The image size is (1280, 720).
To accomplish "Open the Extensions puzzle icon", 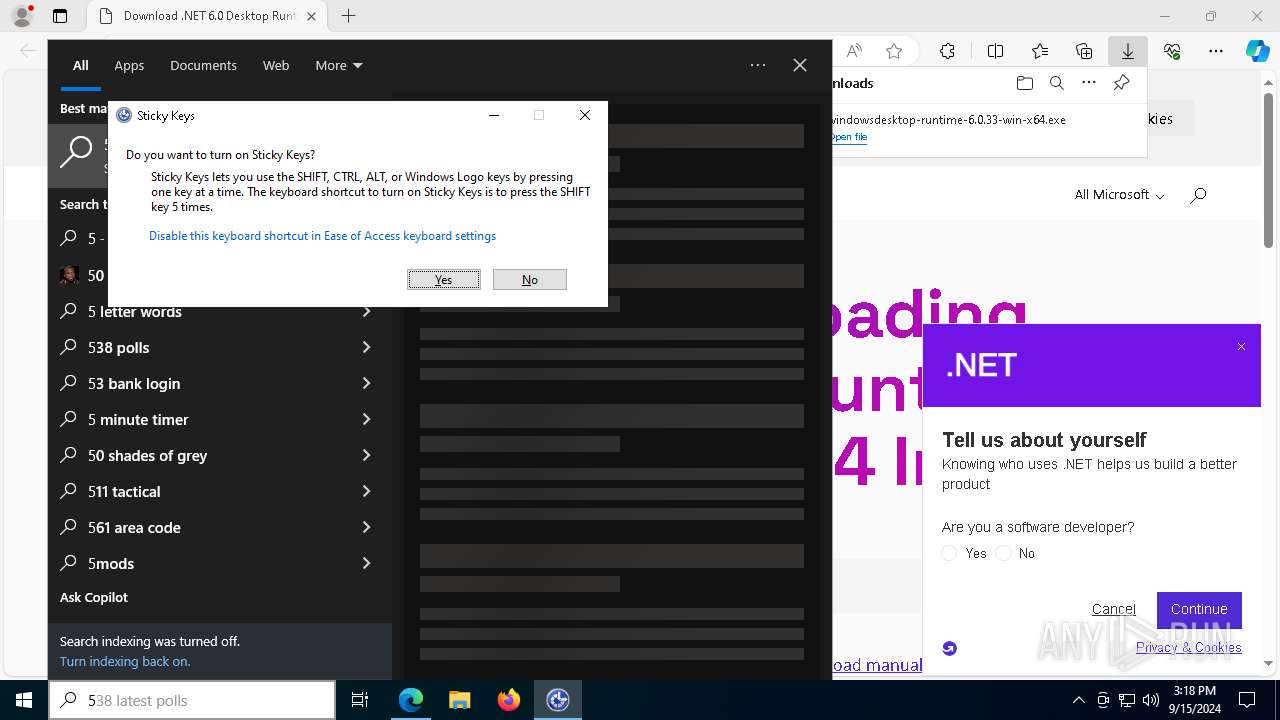I will [947, 51].
